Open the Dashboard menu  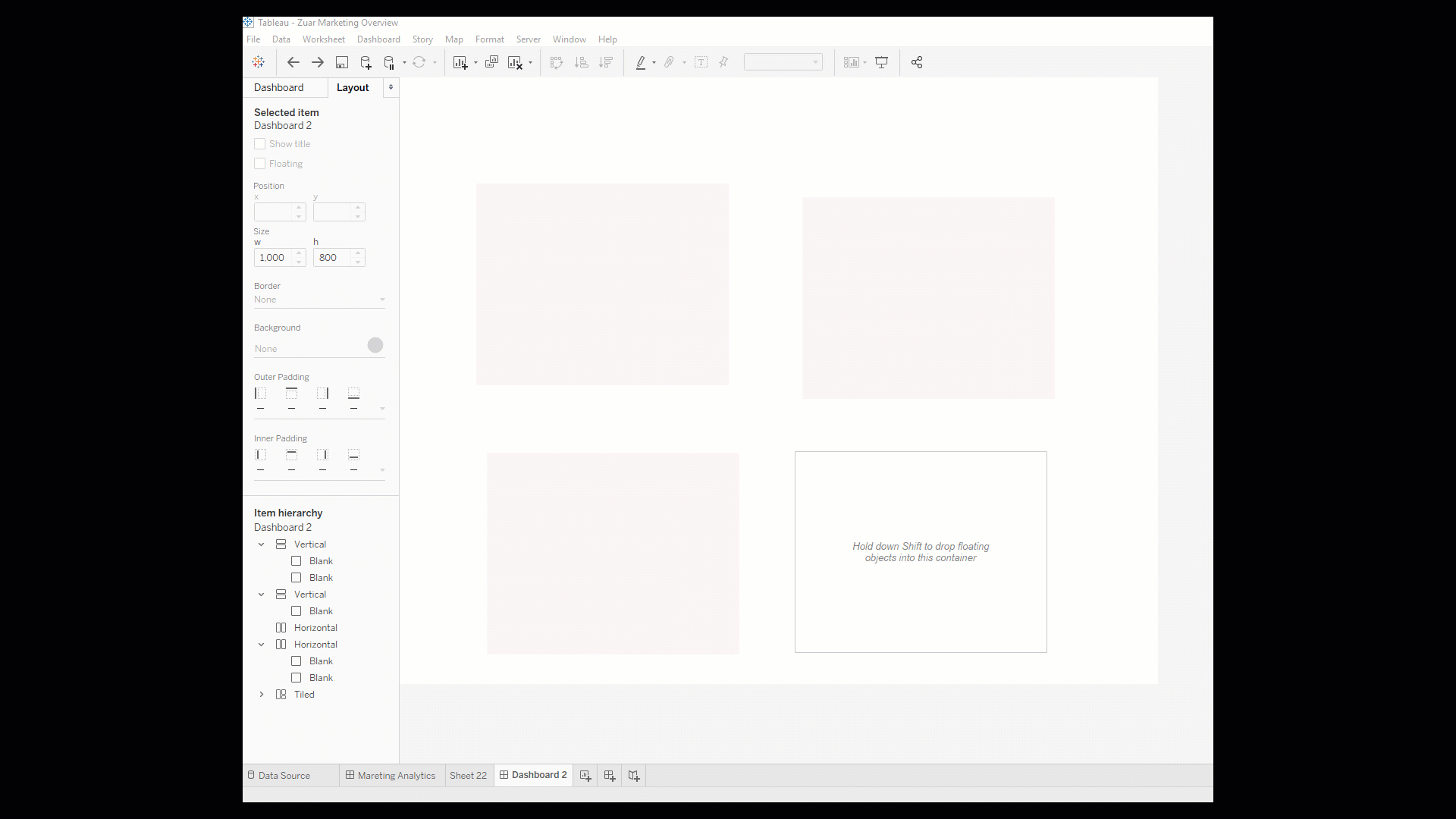378,39
